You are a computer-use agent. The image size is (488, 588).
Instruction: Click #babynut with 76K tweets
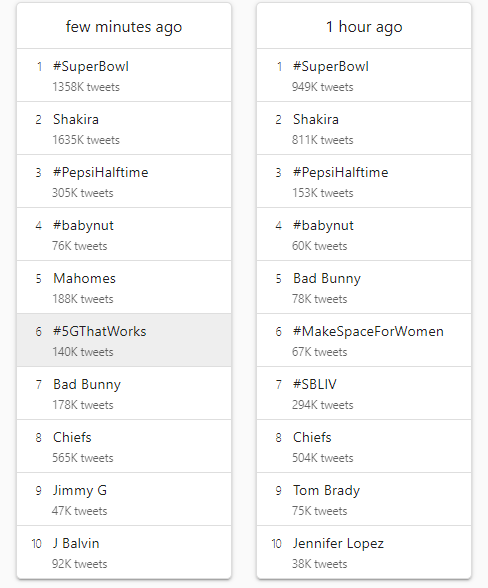(x=124, y=234)
